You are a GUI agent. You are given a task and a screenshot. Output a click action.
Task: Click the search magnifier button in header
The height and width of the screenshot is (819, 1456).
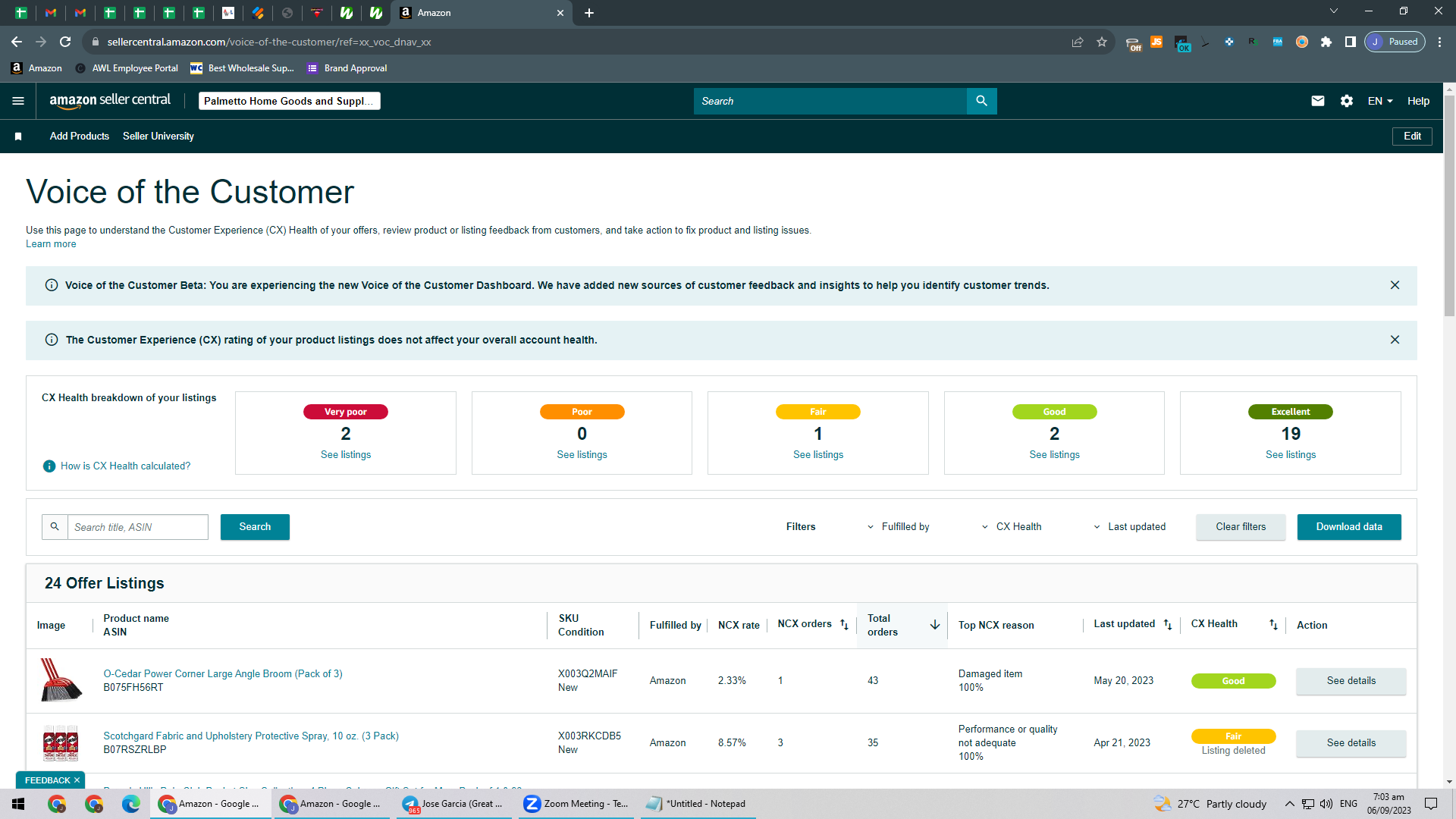tap(981, 101)
